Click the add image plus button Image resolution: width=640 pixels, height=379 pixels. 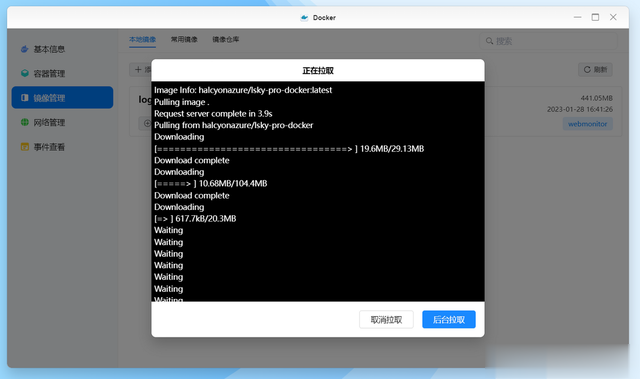140,70
